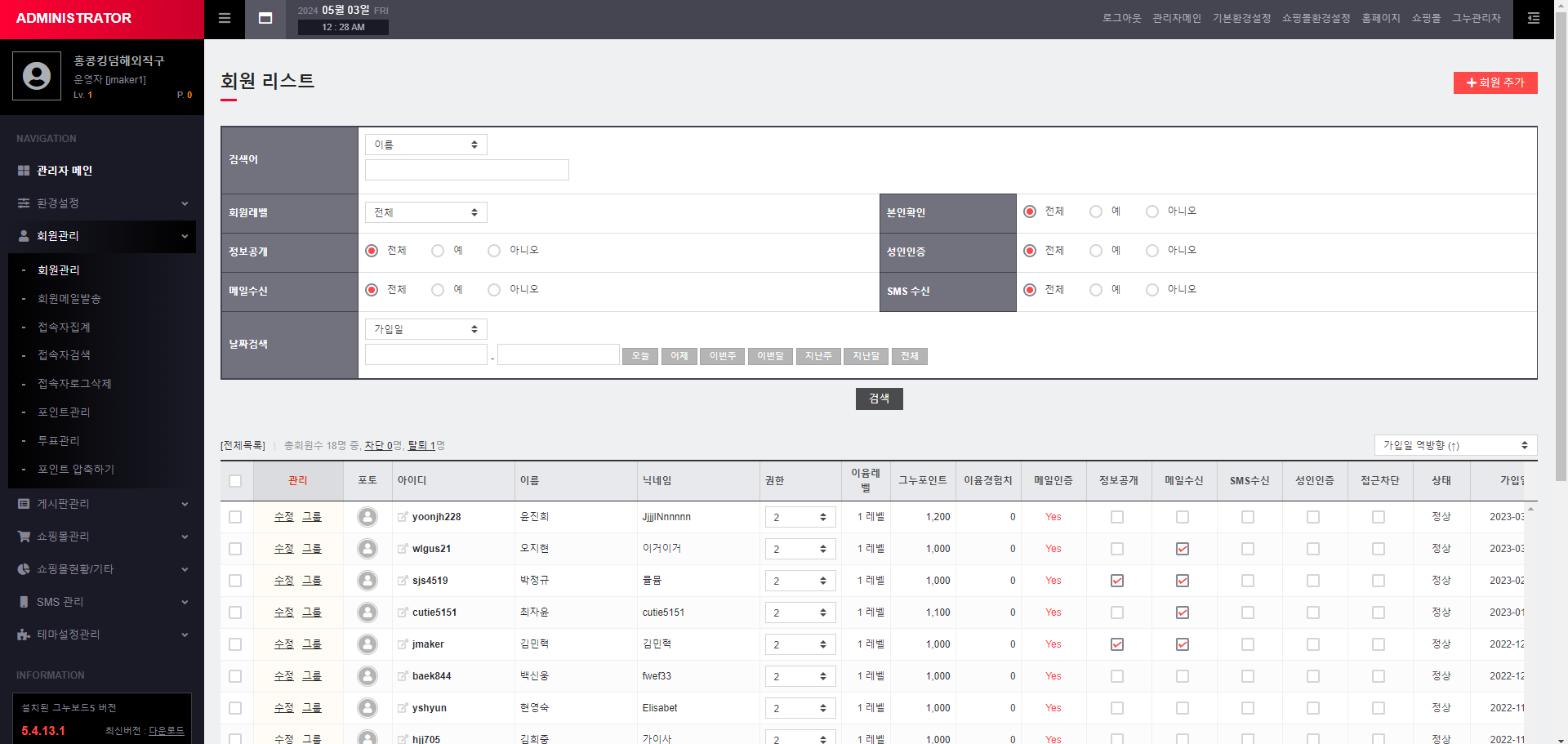This screenshot has height=744, width=1568.
Task: Click 기본환경설정 in top navigation
Action: (1241, 19)
